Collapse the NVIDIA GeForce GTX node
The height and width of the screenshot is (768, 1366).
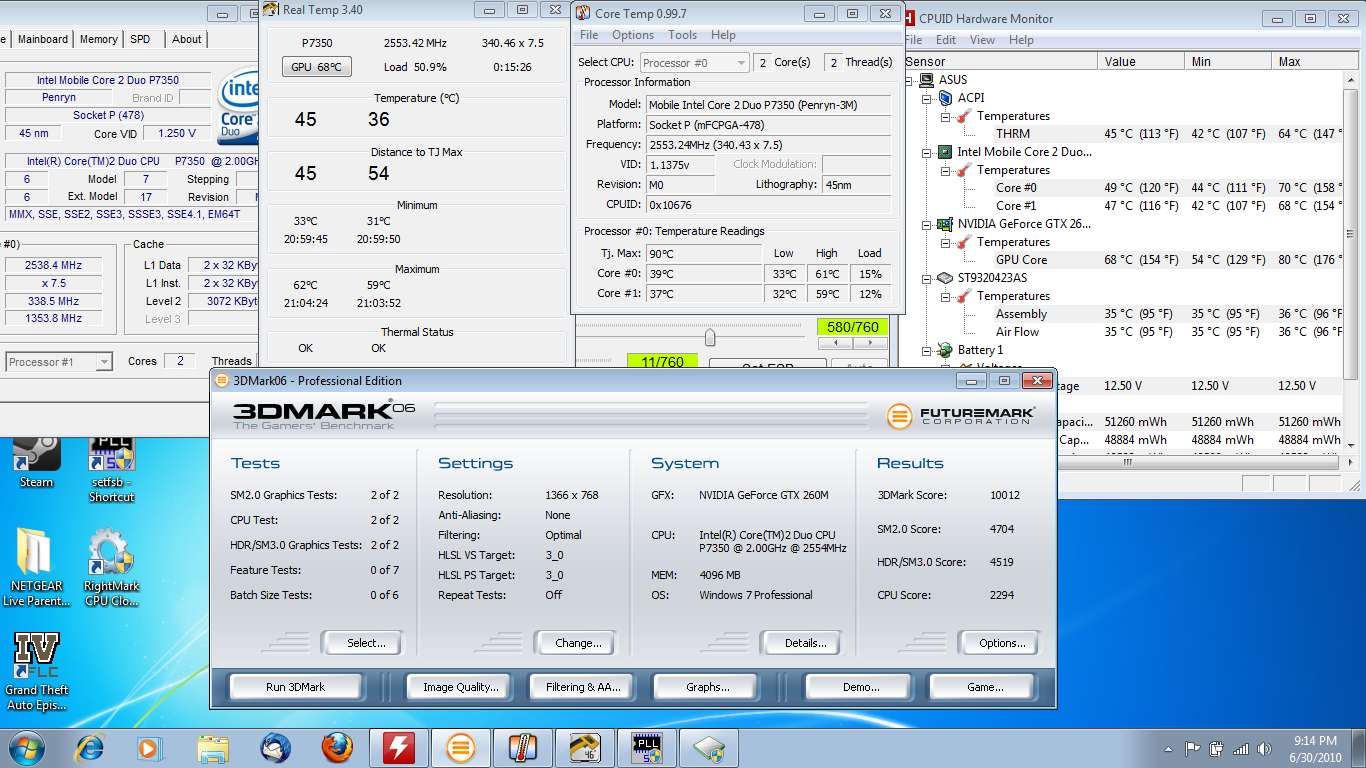pos(928,224)
